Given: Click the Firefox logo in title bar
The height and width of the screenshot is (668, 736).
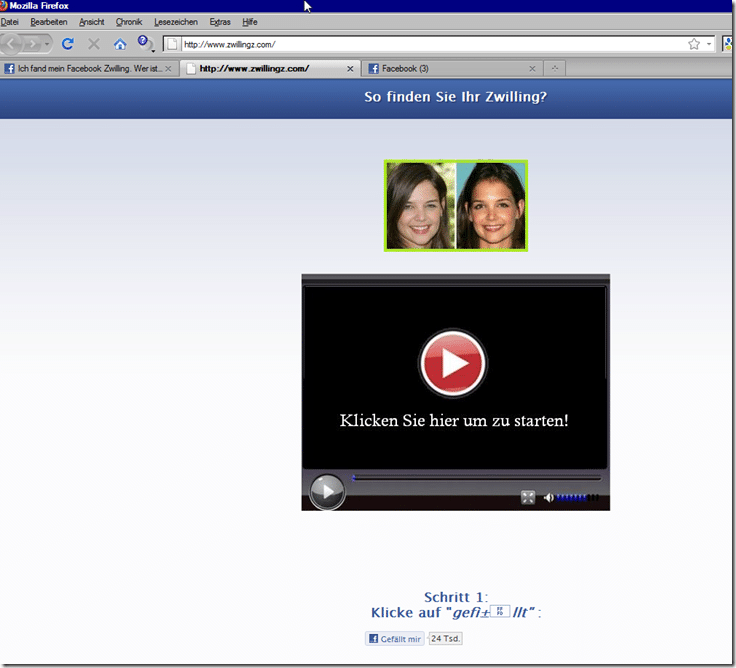Looking at the screenshot, I should click(4, 6).
